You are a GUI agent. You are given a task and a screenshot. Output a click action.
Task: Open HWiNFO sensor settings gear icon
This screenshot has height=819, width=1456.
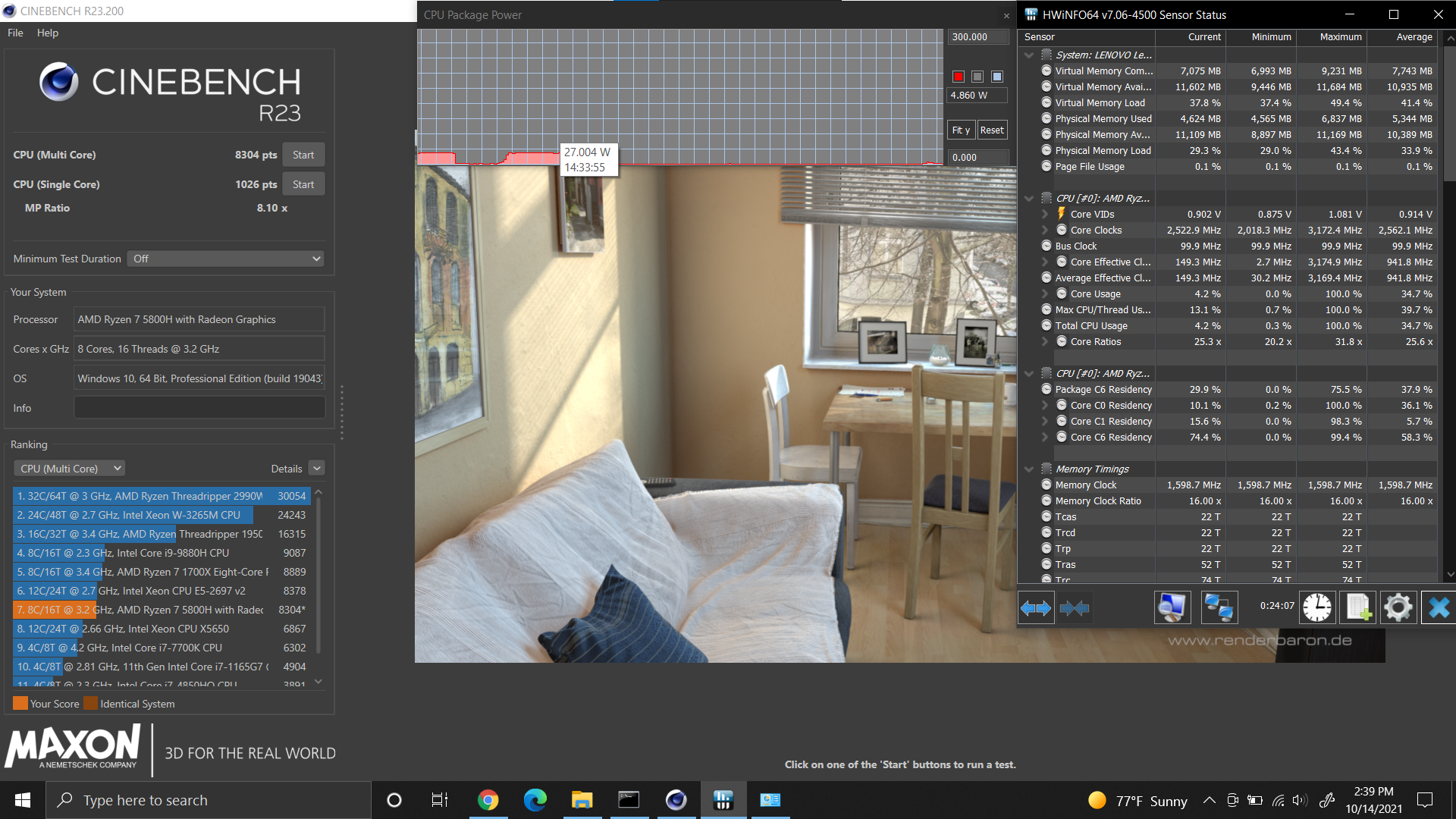pyautogui.click(x=1398, y=607)
